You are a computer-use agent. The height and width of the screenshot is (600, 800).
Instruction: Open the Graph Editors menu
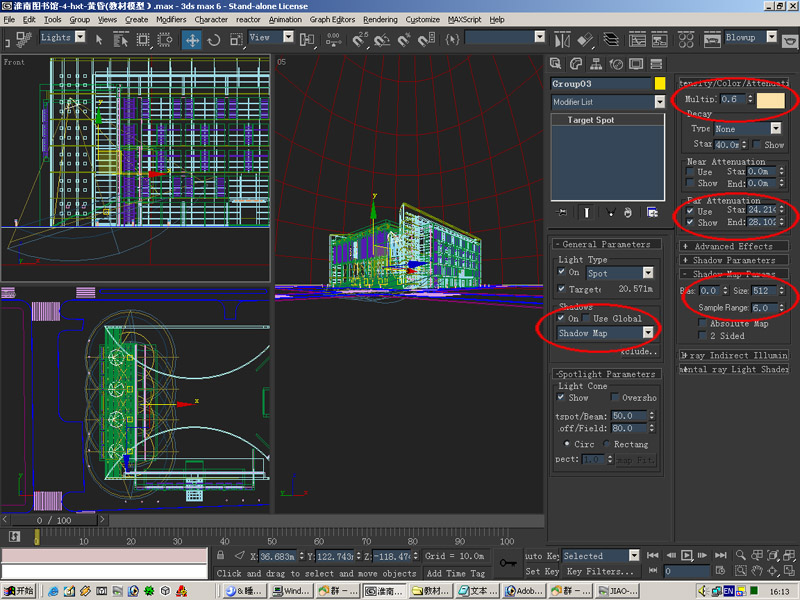point(332,19)
